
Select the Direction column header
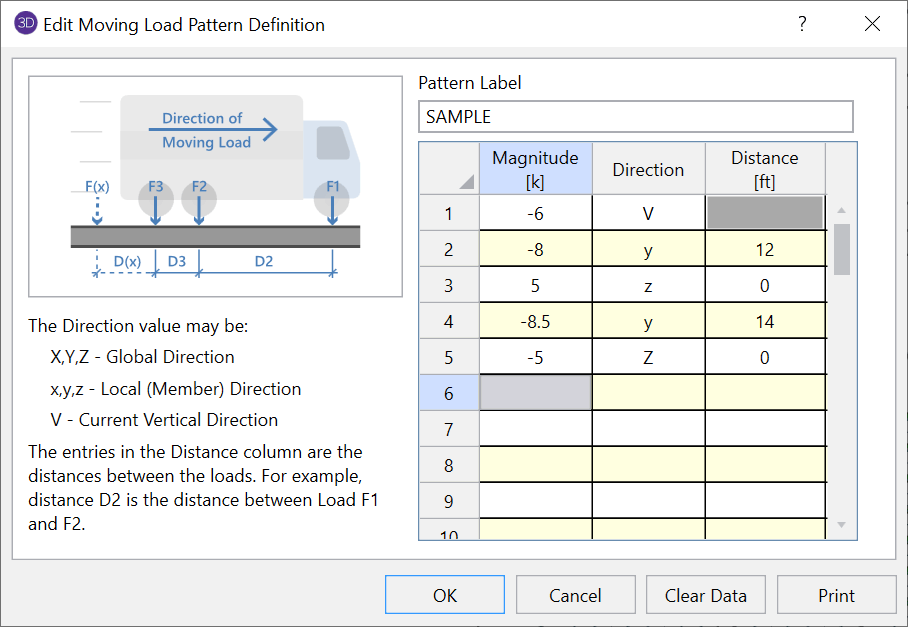pyautogui.click(x=648, y=169)
